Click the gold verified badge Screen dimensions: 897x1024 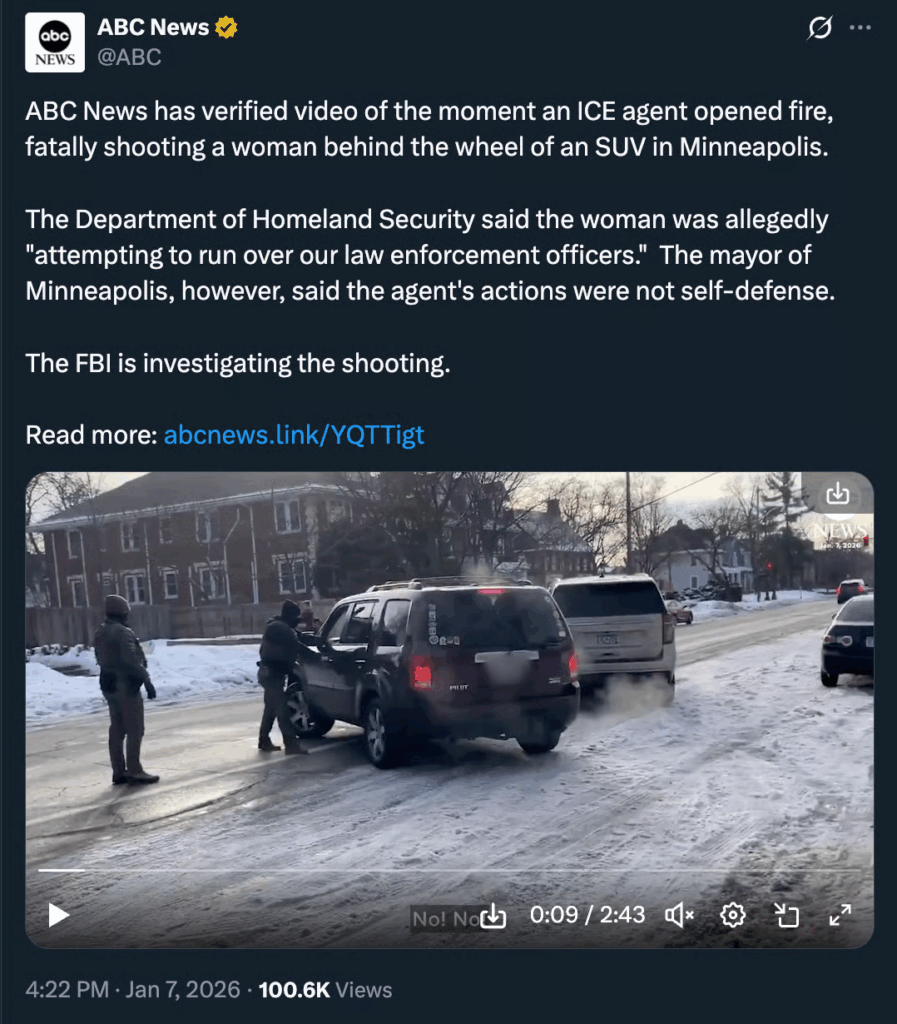pos(226,27)
